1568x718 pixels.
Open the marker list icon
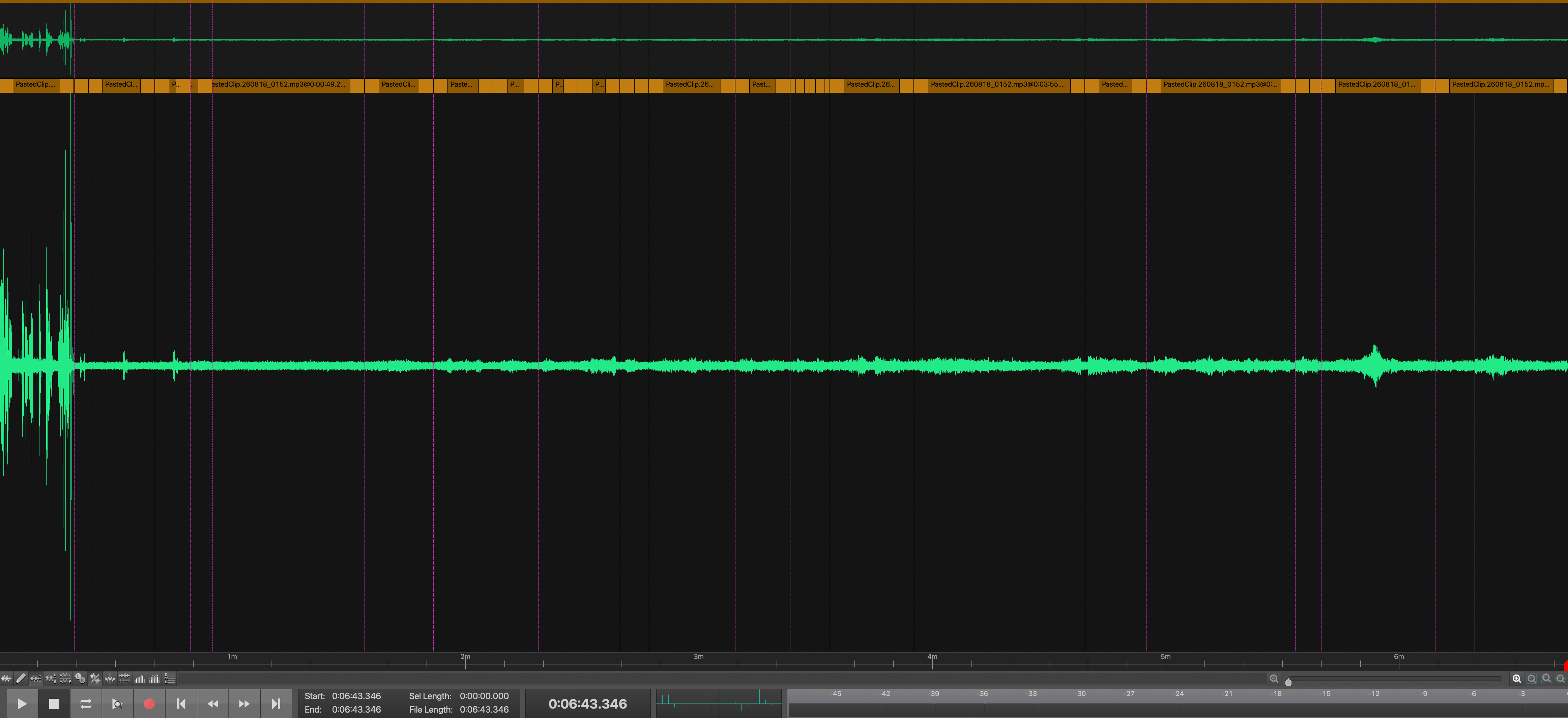point(170,679)
